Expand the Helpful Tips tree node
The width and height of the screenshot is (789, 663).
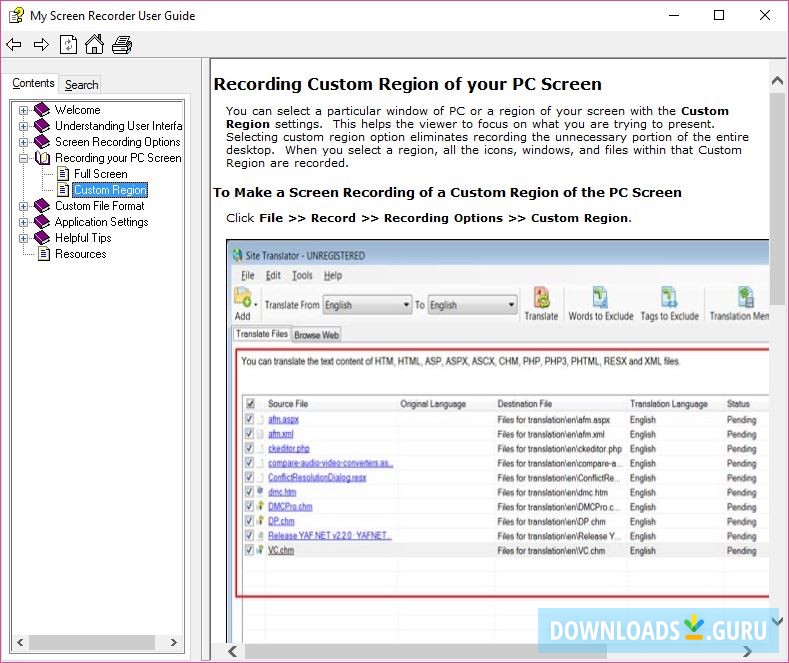(24, 238)
